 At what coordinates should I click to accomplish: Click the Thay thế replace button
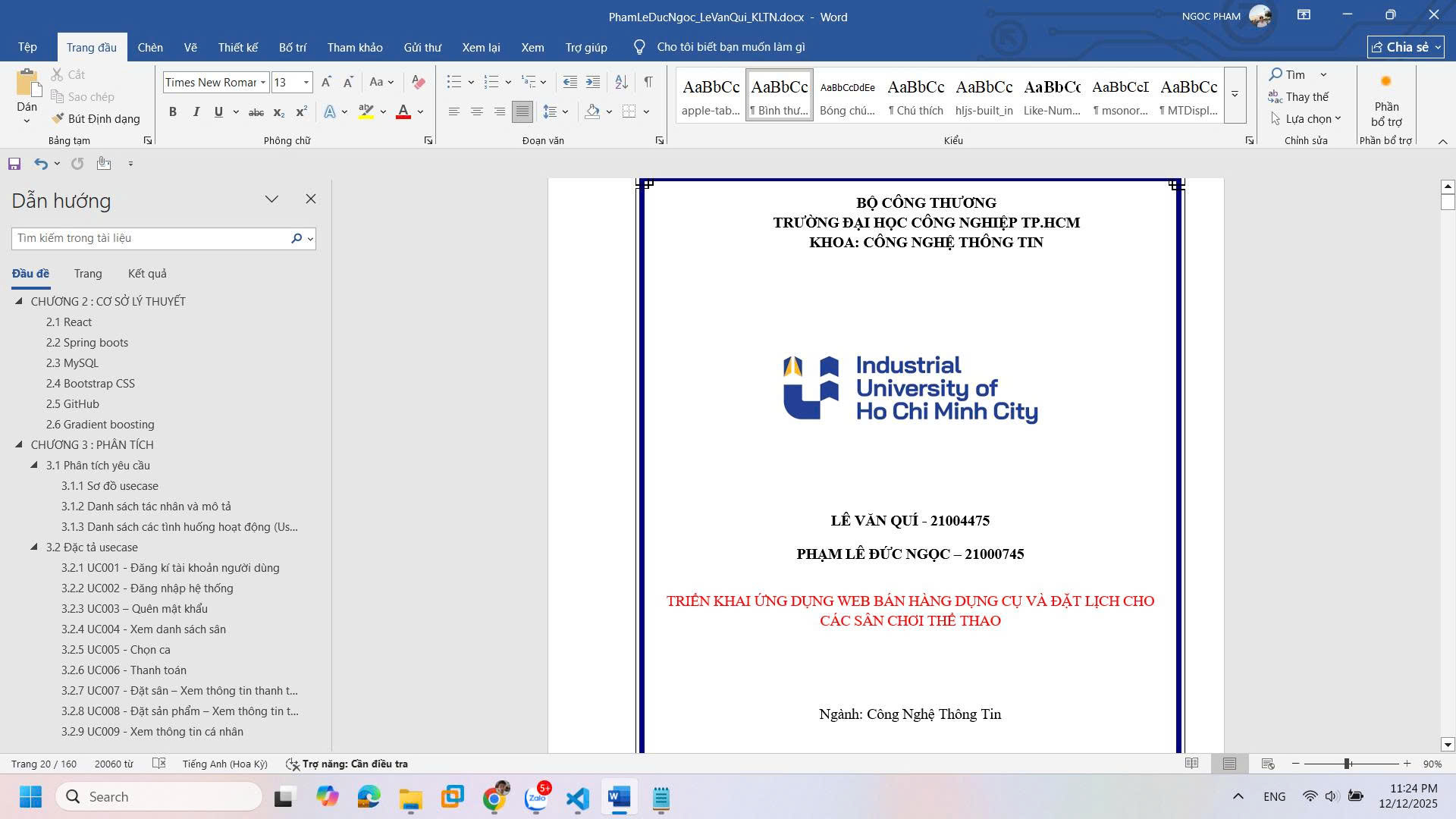coord(1298,97)
